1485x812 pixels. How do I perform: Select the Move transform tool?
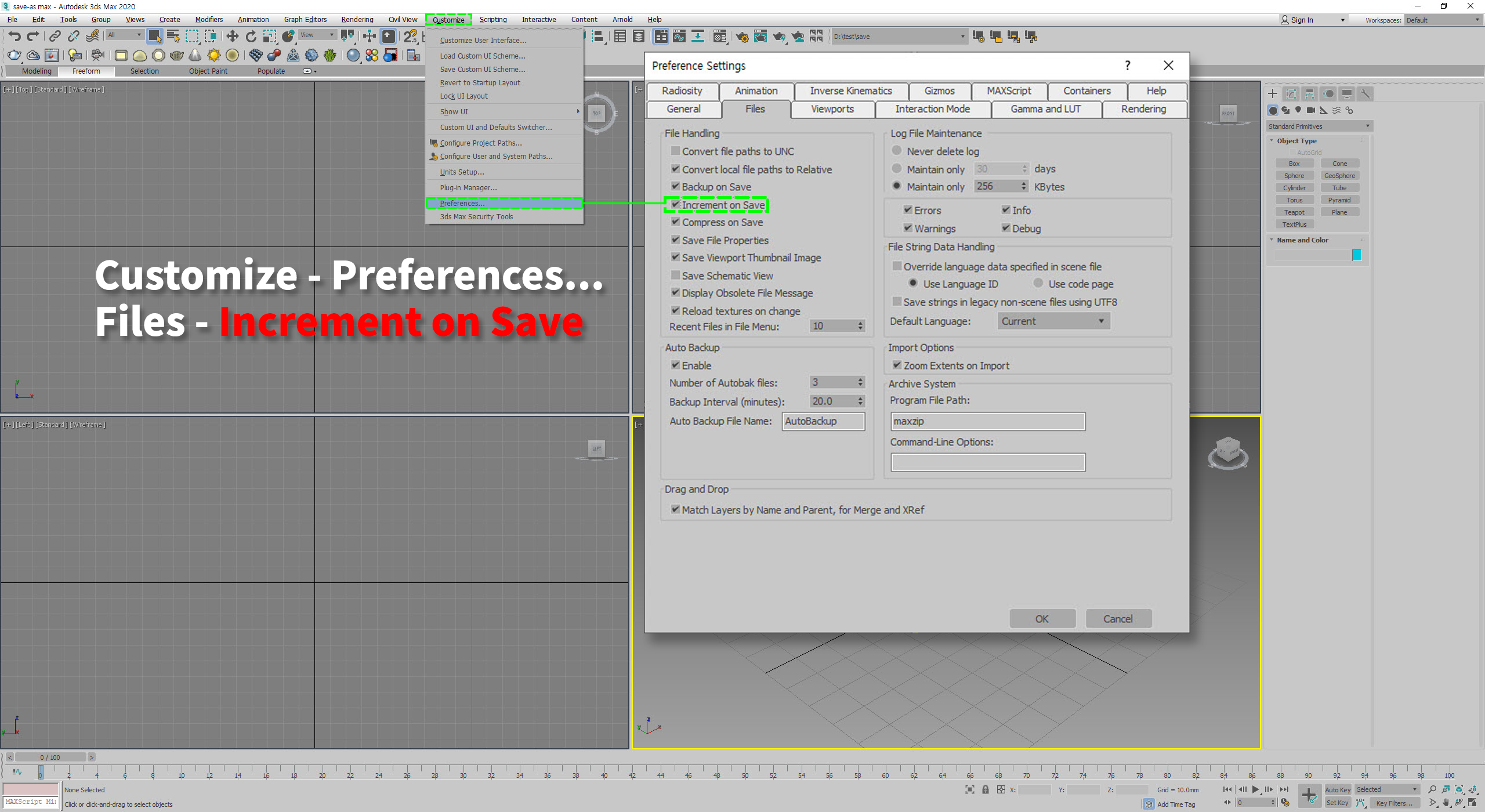coord(232,37)
